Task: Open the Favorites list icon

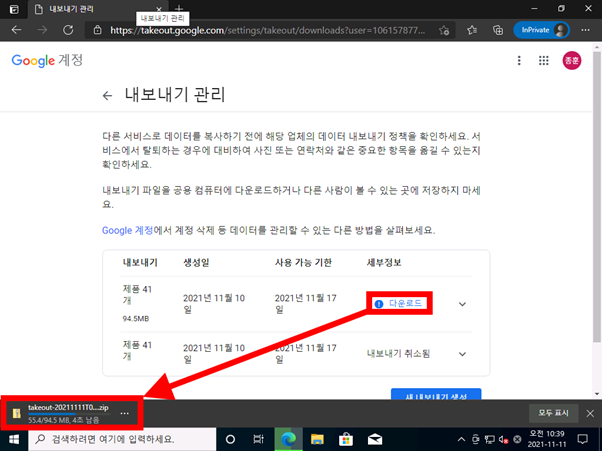Action: 472,30
